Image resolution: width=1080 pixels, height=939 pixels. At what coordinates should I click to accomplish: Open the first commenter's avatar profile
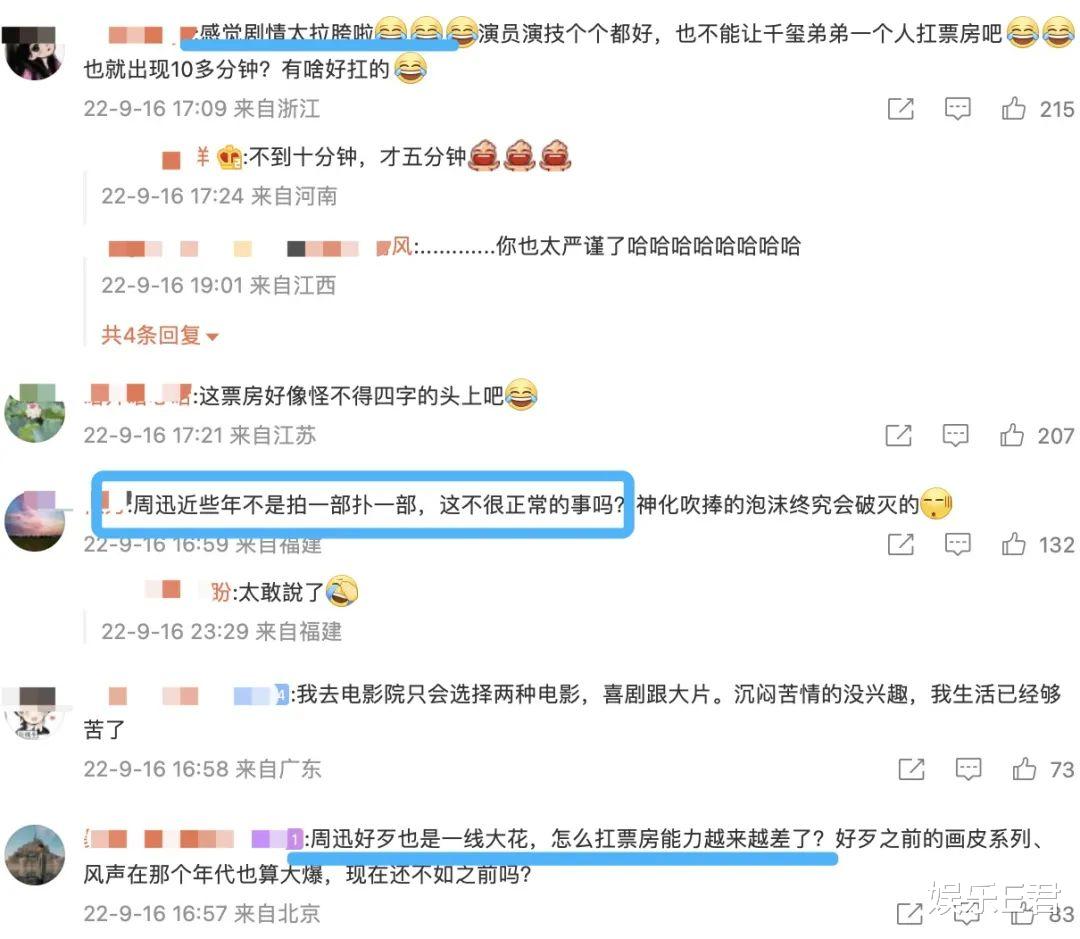34,54
